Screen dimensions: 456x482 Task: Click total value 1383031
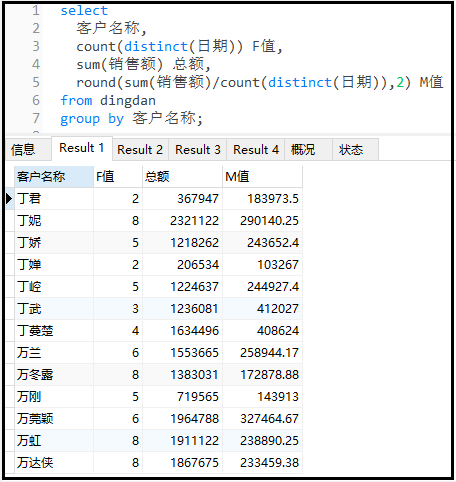pos(182,375)
